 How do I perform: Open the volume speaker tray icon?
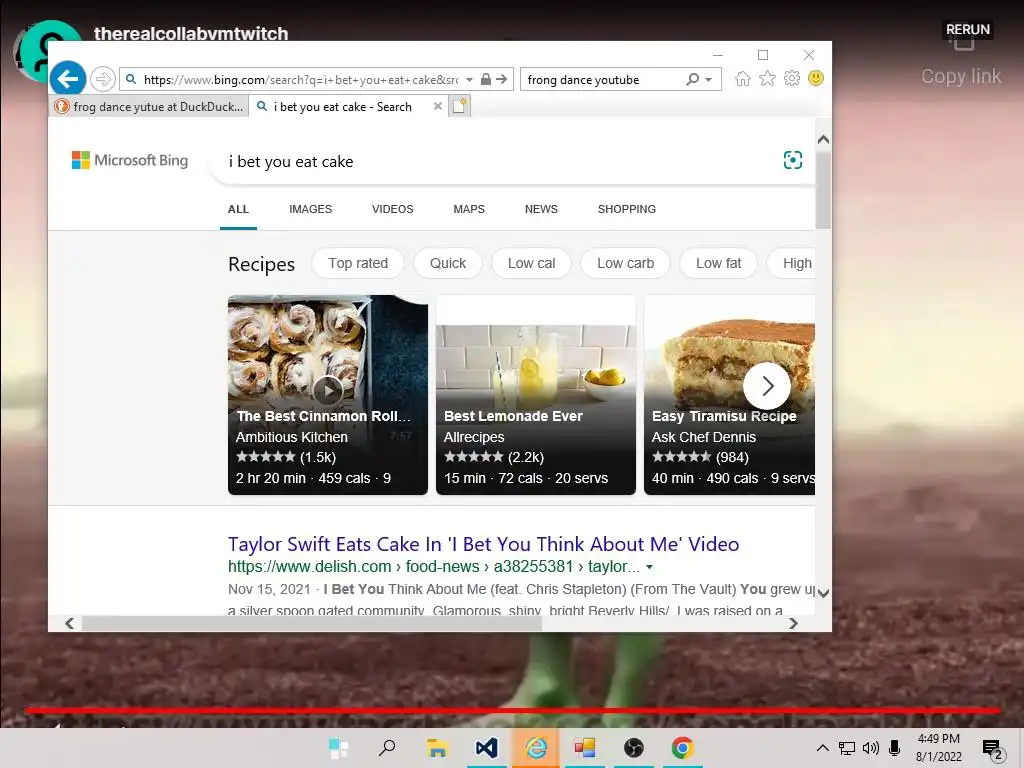[x=871, y=748]
